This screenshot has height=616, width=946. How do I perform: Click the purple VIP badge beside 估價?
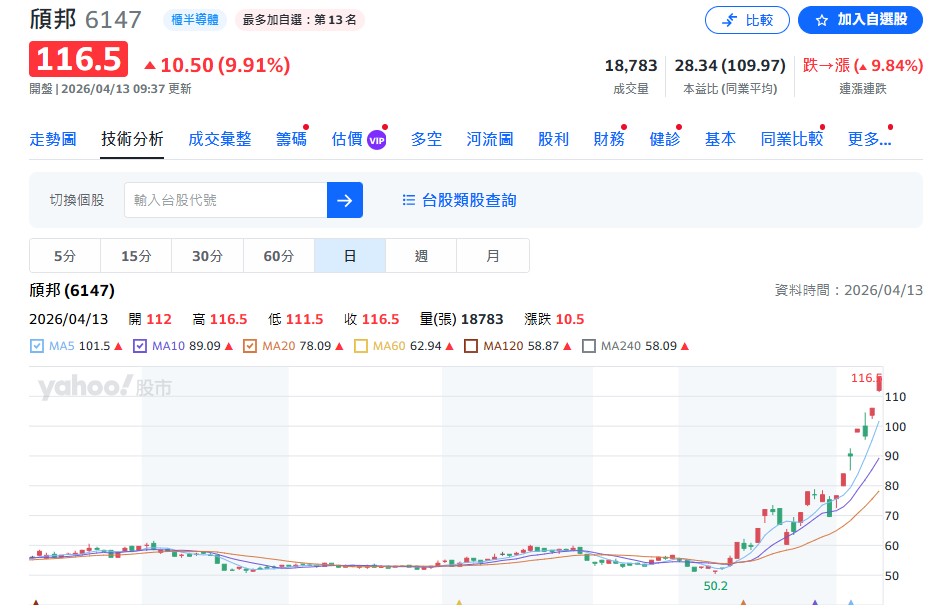pos(377,139)
